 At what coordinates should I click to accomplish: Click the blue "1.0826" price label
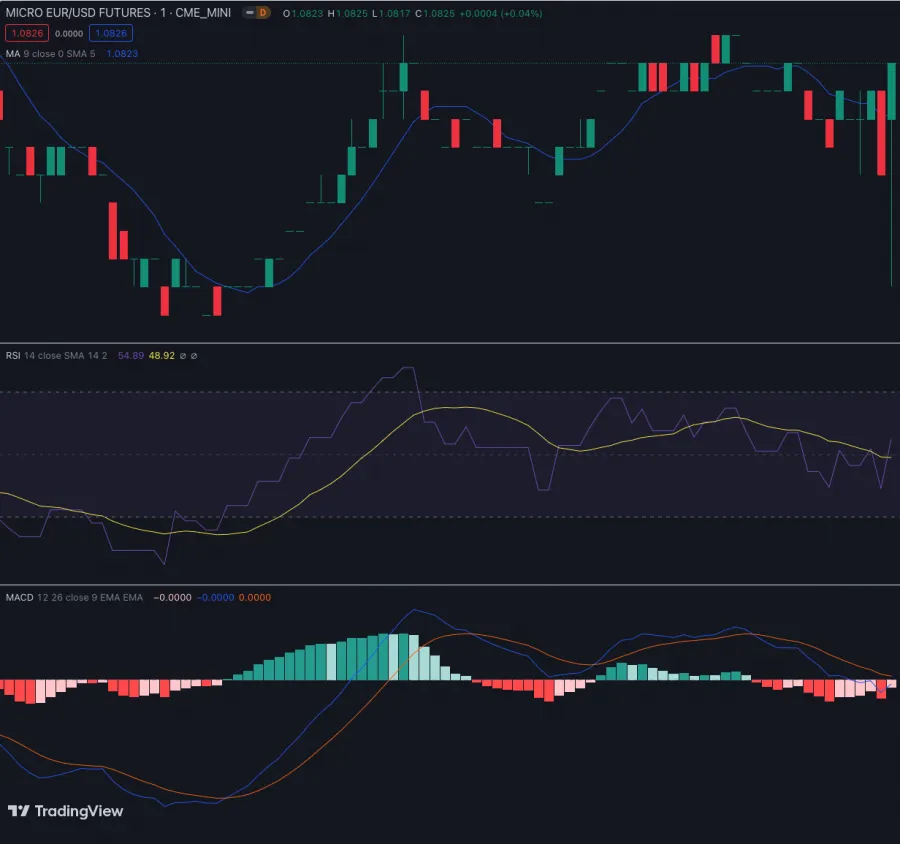click(x=112, y=33)
